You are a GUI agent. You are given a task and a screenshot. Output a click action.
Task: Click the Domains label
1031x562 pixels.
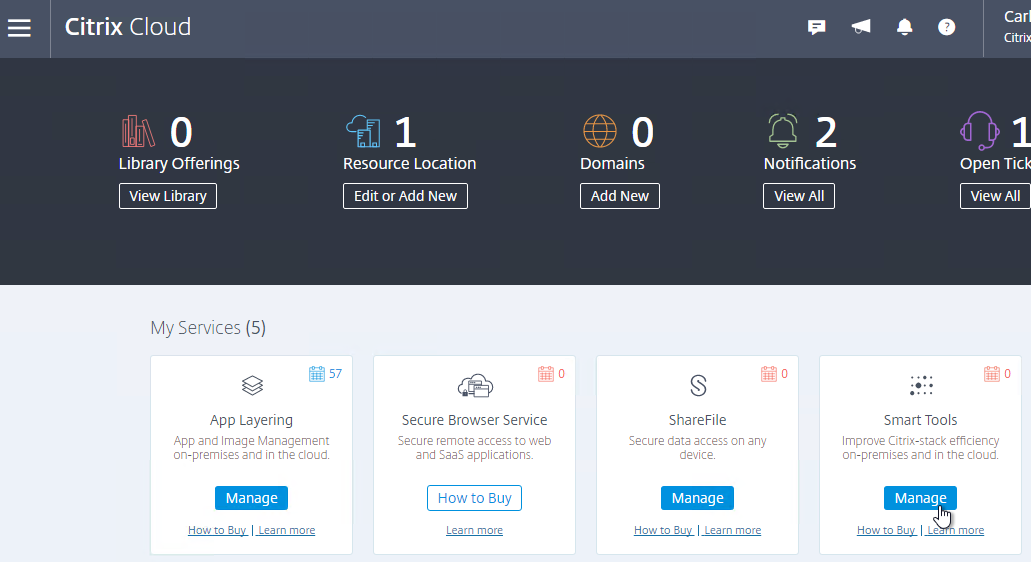(x=612, y=164)
